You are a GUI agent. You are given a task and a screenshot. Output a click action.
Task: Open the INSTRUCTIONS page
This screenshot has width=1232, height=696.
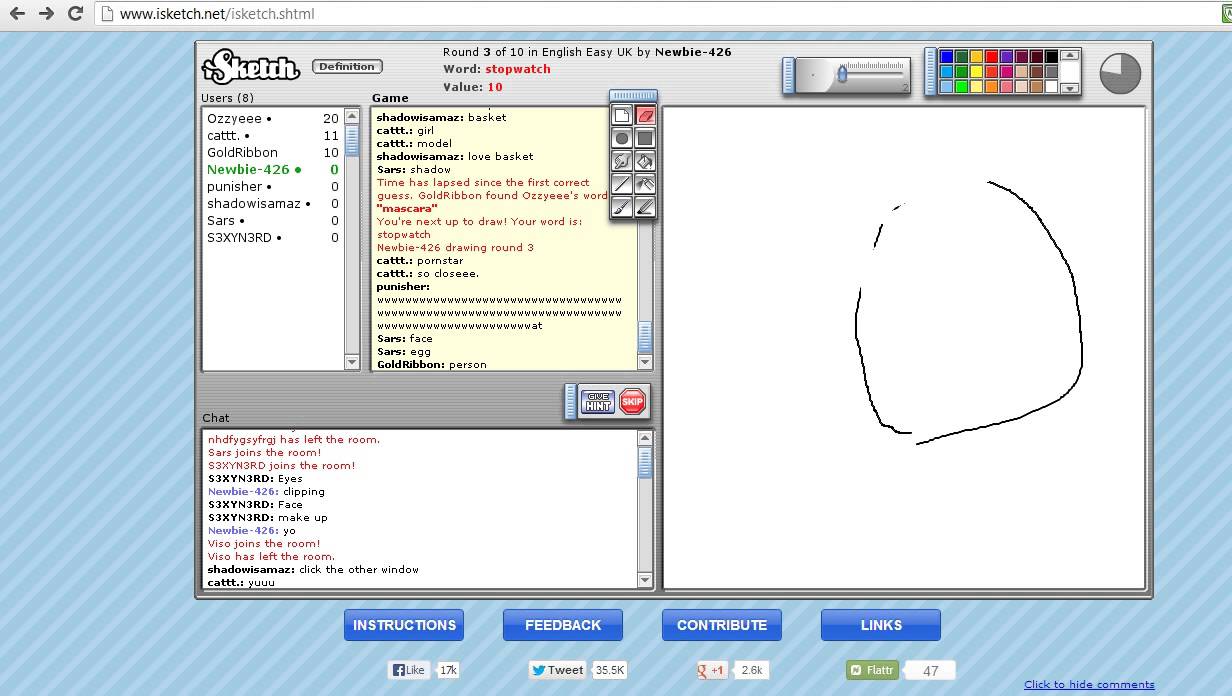404,625
